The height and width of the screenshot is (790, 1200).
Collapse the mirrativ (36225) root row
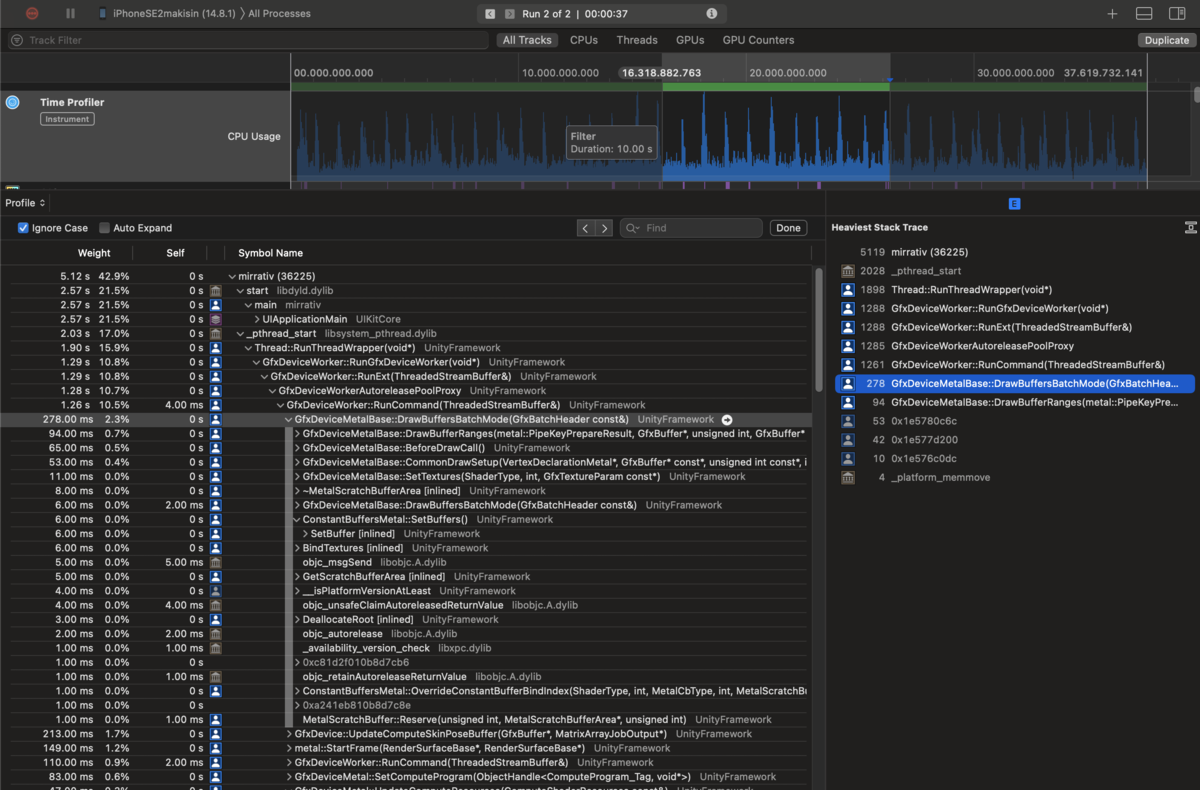click(232, 276)
